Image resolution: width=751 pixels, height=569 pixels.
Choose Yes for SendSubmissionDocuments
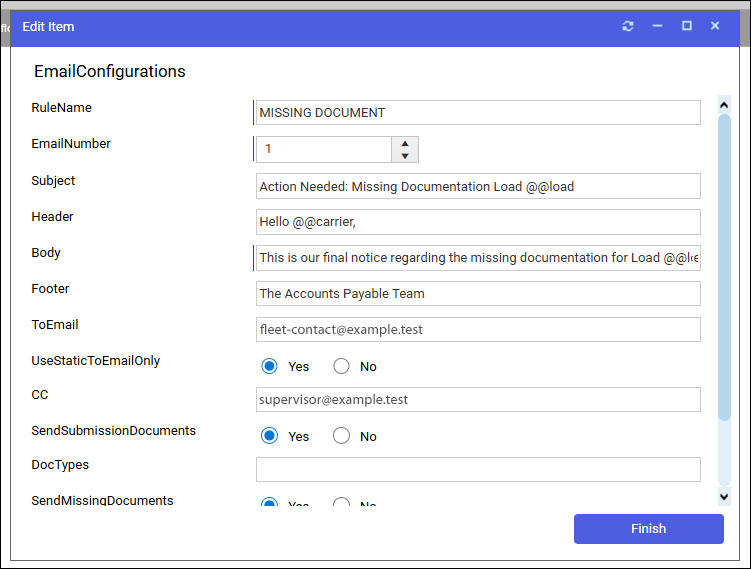[x=269, y=436]
